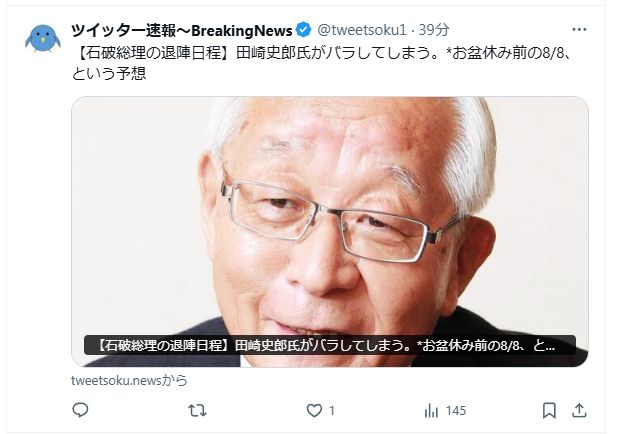Click the second tweet line という予想
Screen dimensions: 635x434
click(x=109, y=73)
